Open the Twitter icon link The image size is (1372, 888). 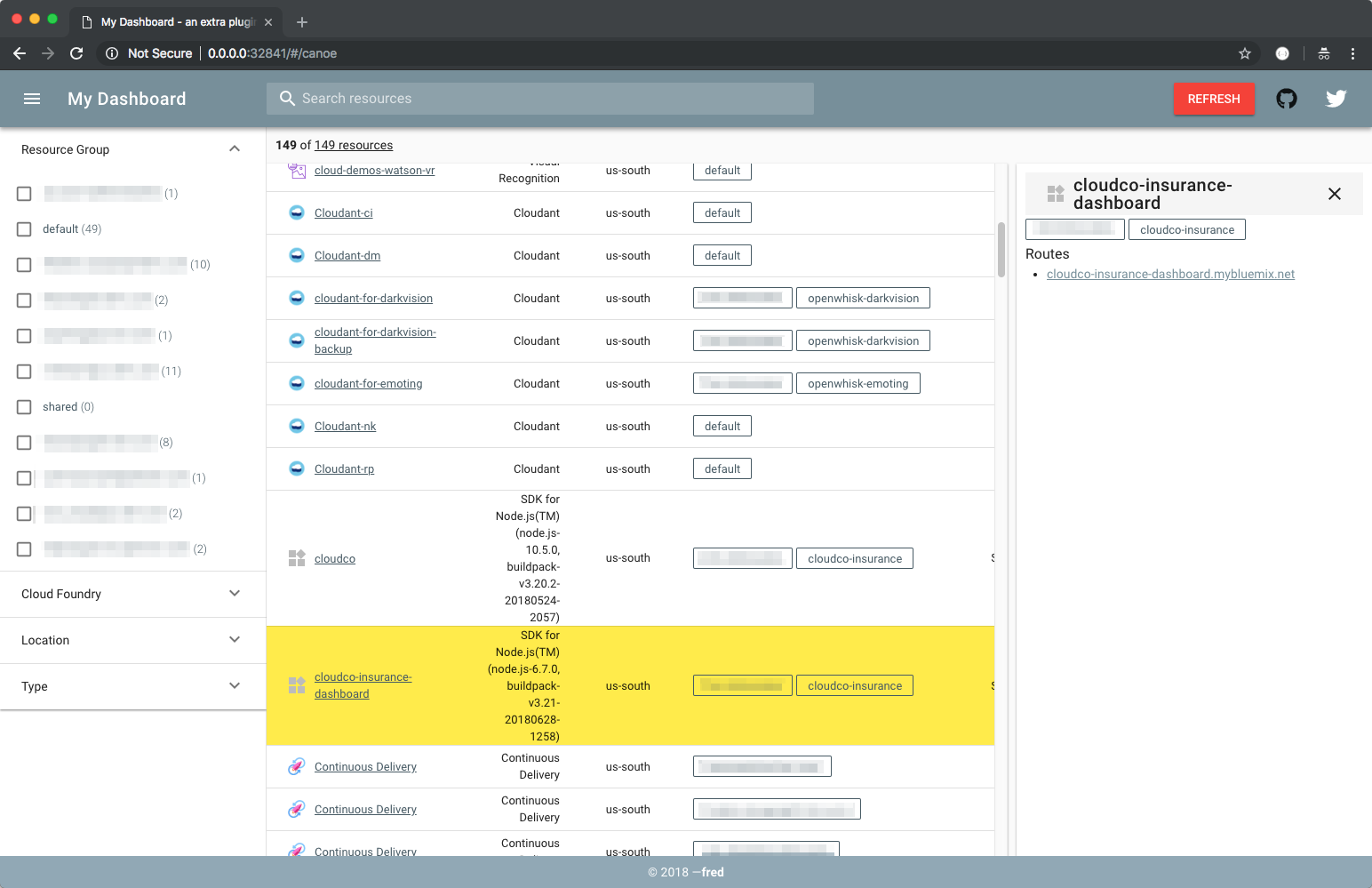tap(1336, 99)
